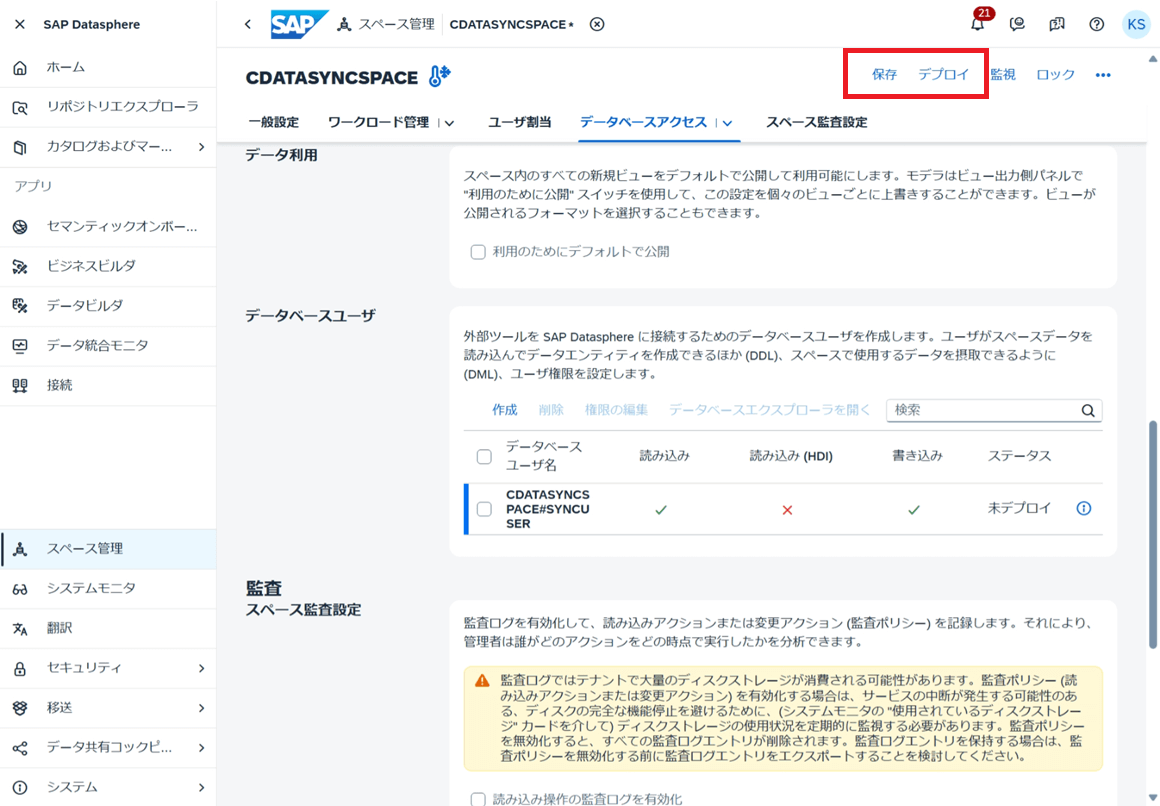Image resolution: width=1160 pixels, height=806 pixels.
Task: Switch to the スペース監査設定 tab
Action: (x=816, y=122)
